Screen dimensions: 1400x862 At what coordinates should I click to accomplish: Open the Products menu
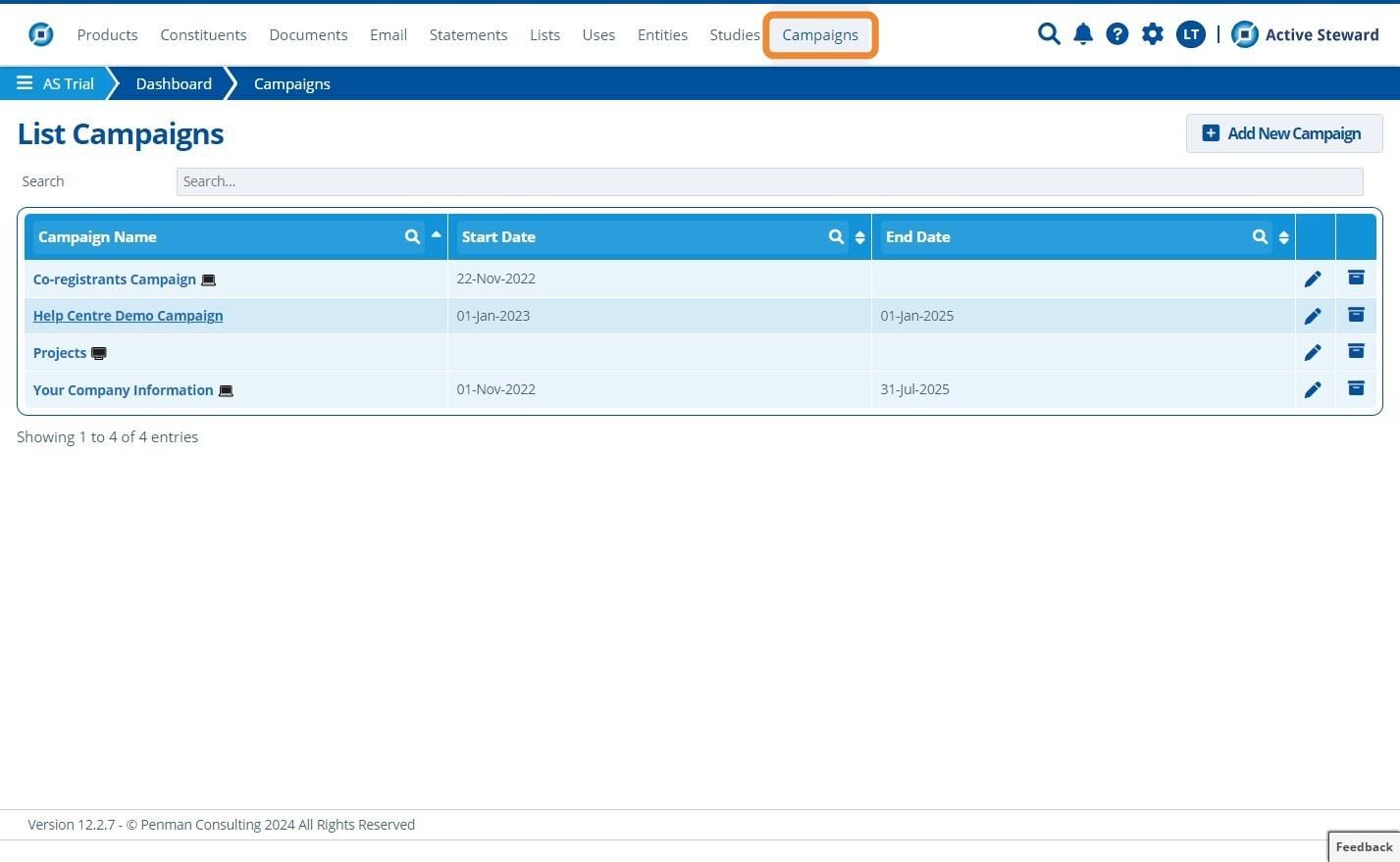(x=107, y=34)
